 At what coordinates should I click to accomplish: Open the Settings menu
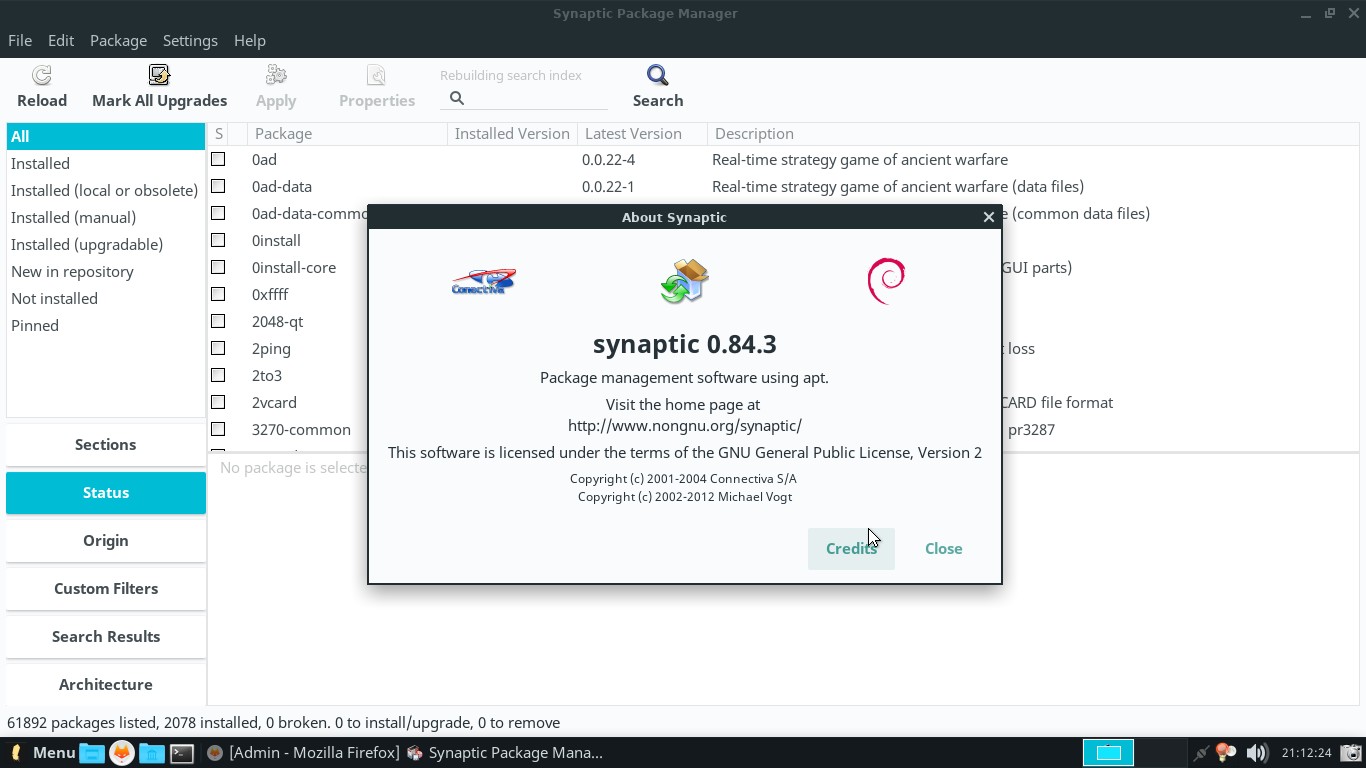click(x=190, y=41)
